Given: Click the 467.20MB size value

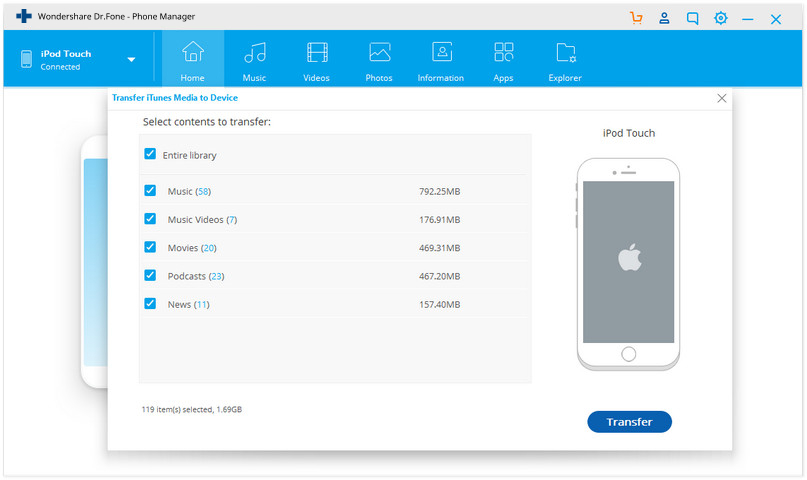Looking at the screenshot, I should pyautogui.click(x=440, y=276).
